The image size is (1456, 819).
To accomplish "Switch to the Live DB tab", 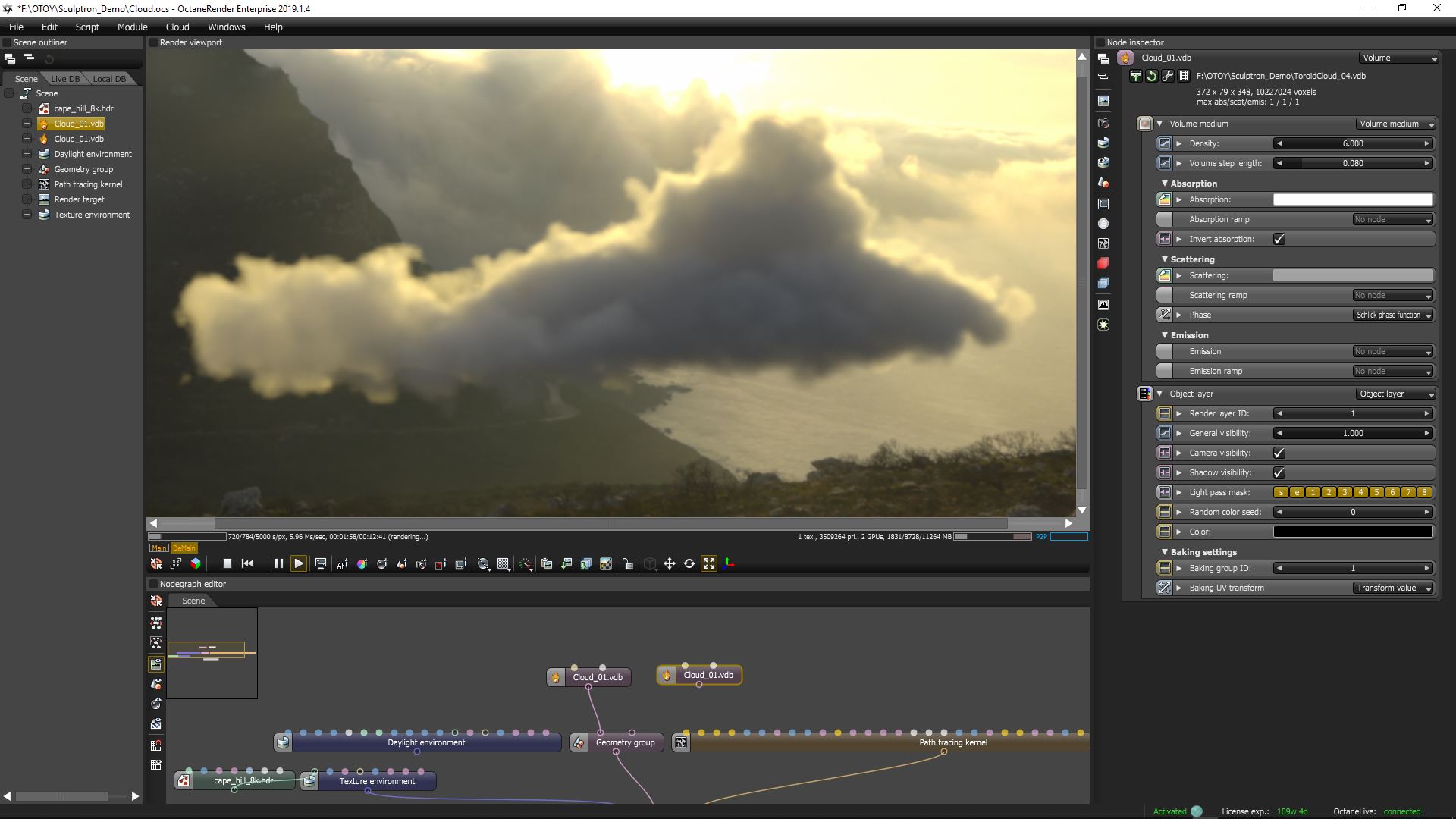I will point(65,79).
